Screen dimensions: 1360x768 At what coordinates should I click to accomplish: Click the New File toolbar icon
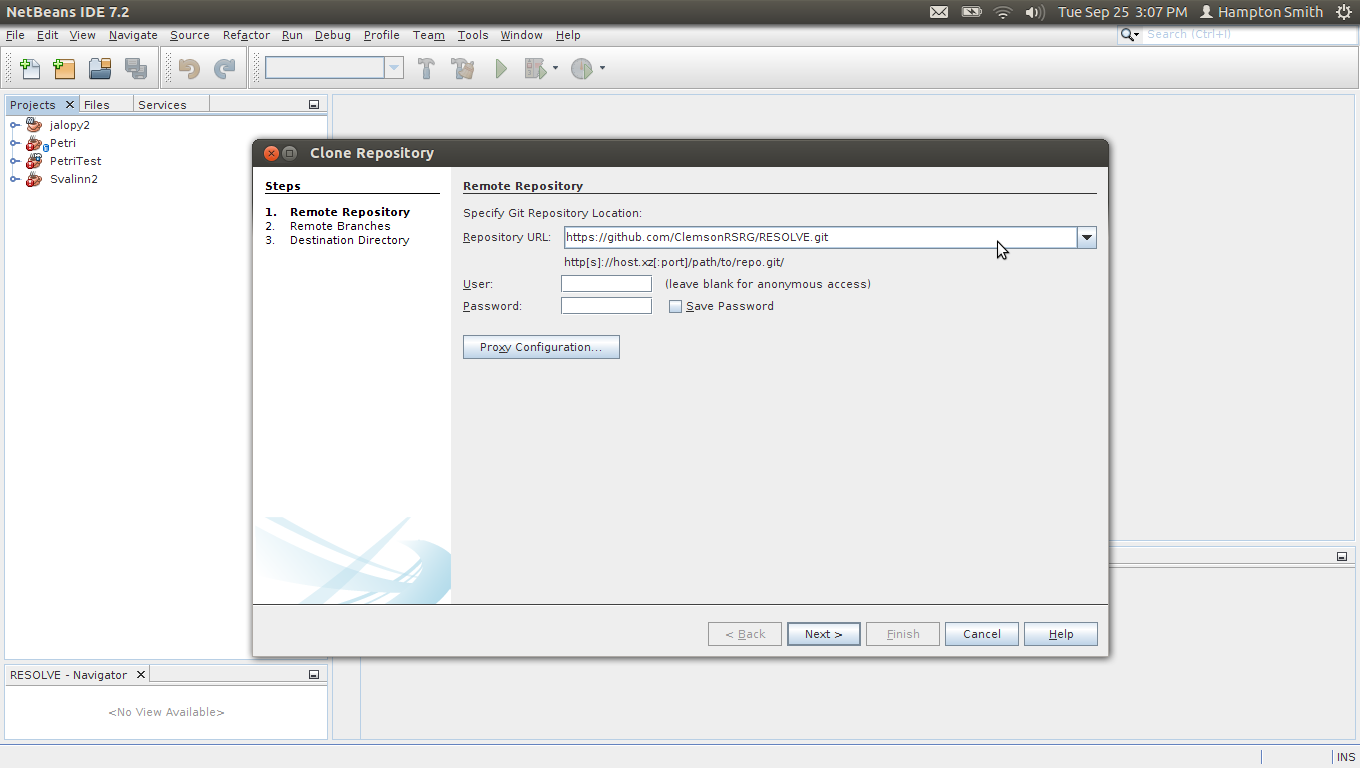coord(30,69)
